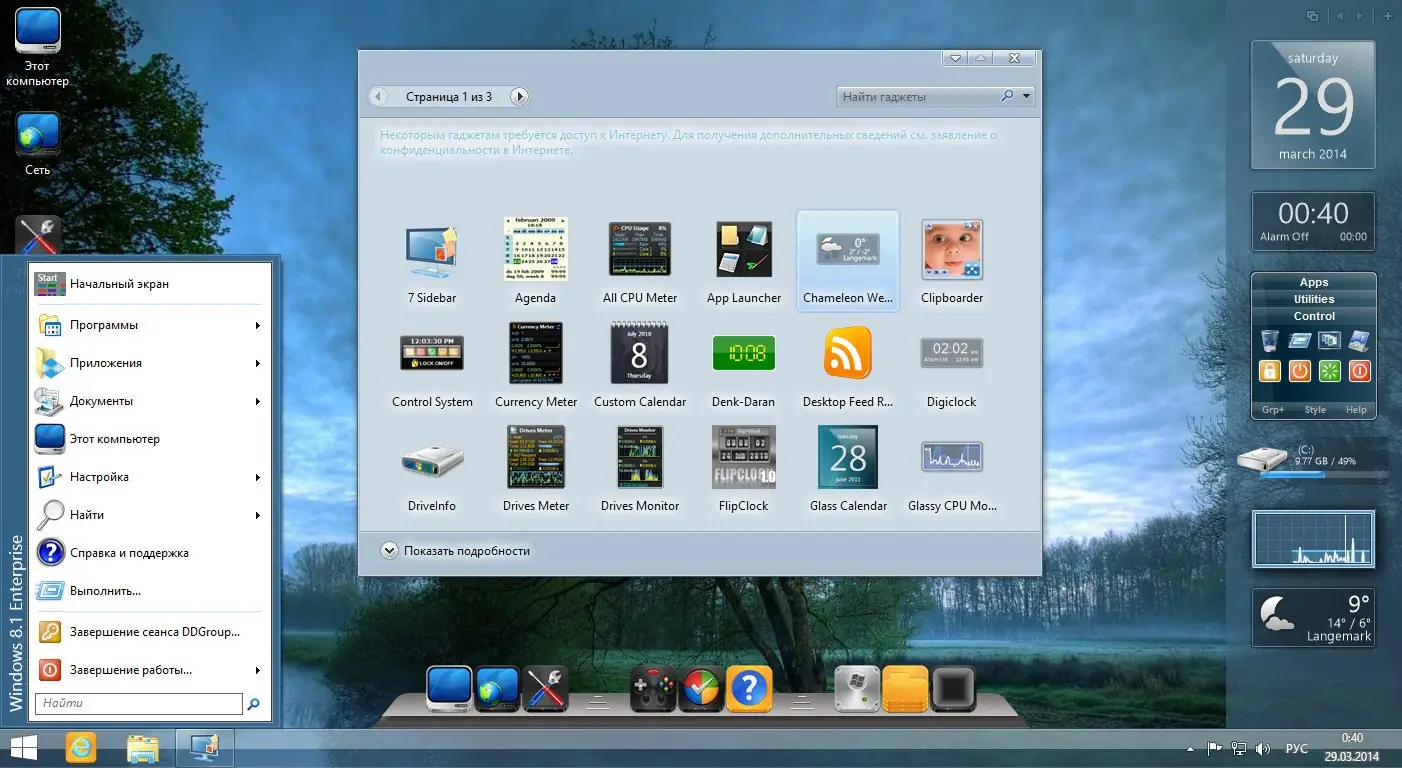Select the Glass Calendar gadget
Screen dimensions: 1402x768
click(848, 457)
